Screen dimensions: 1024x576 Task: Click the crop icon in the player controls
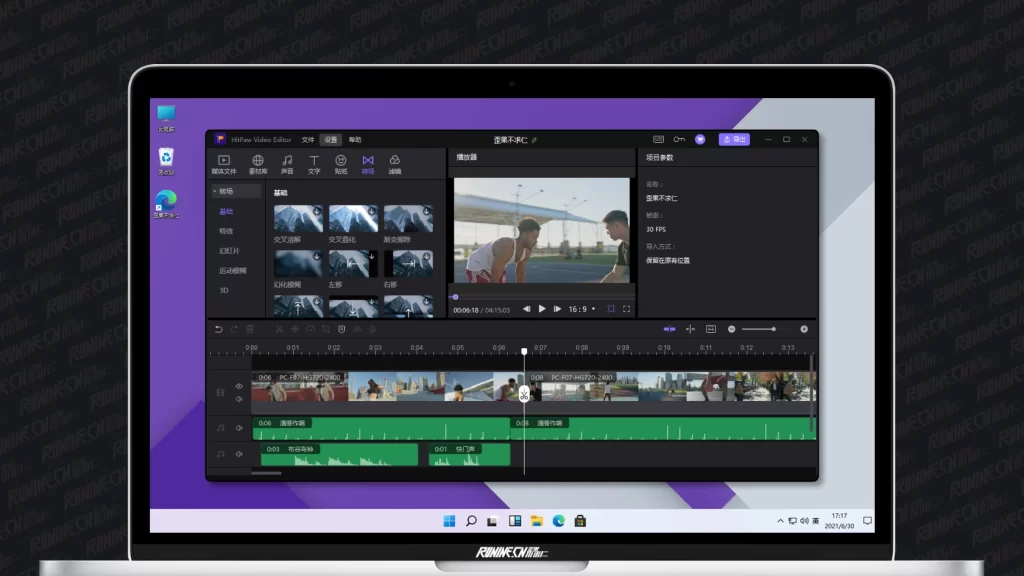pyautogui.click(x=611, y=309)
